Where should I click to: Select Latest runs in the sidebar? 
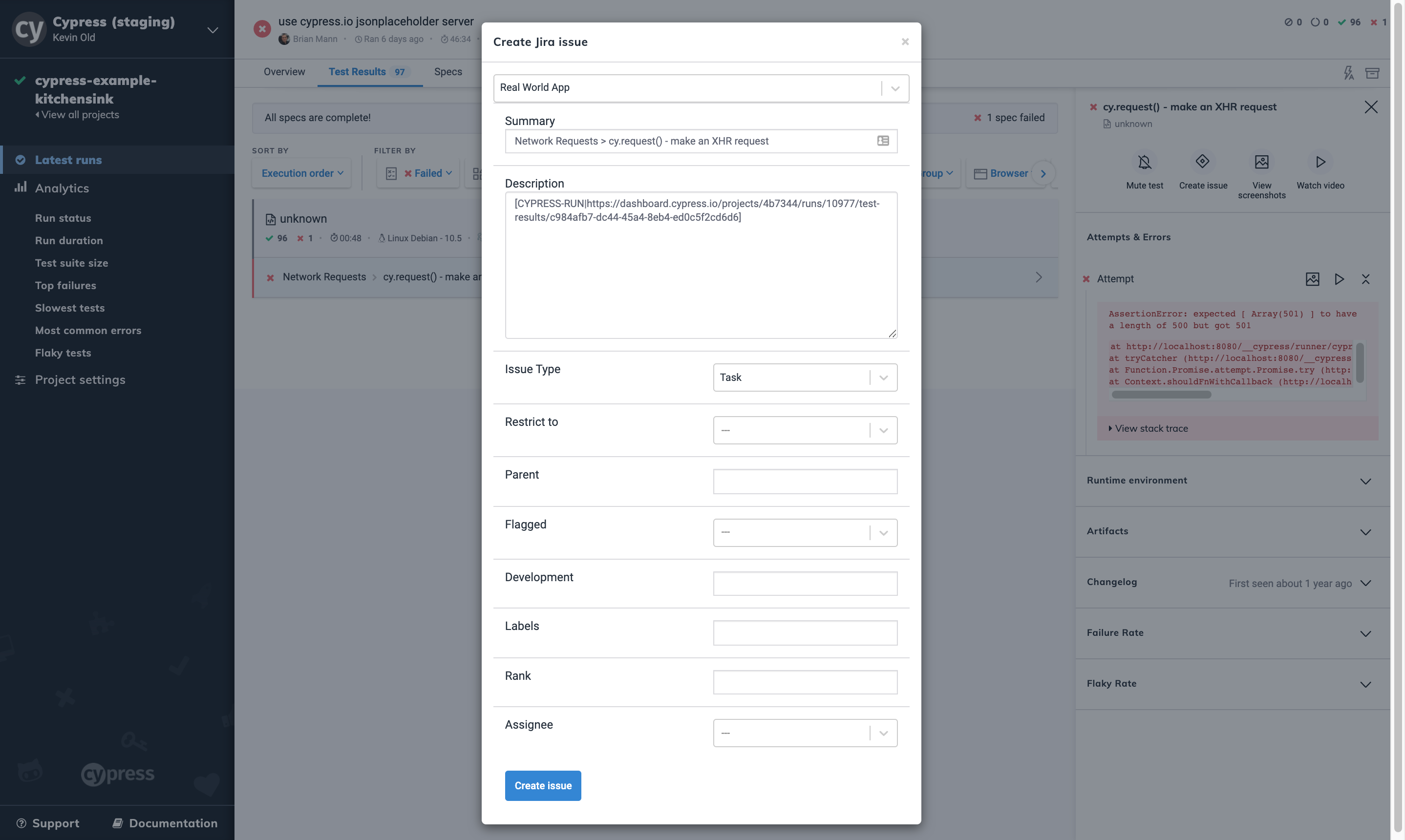(x=68, y=160)
